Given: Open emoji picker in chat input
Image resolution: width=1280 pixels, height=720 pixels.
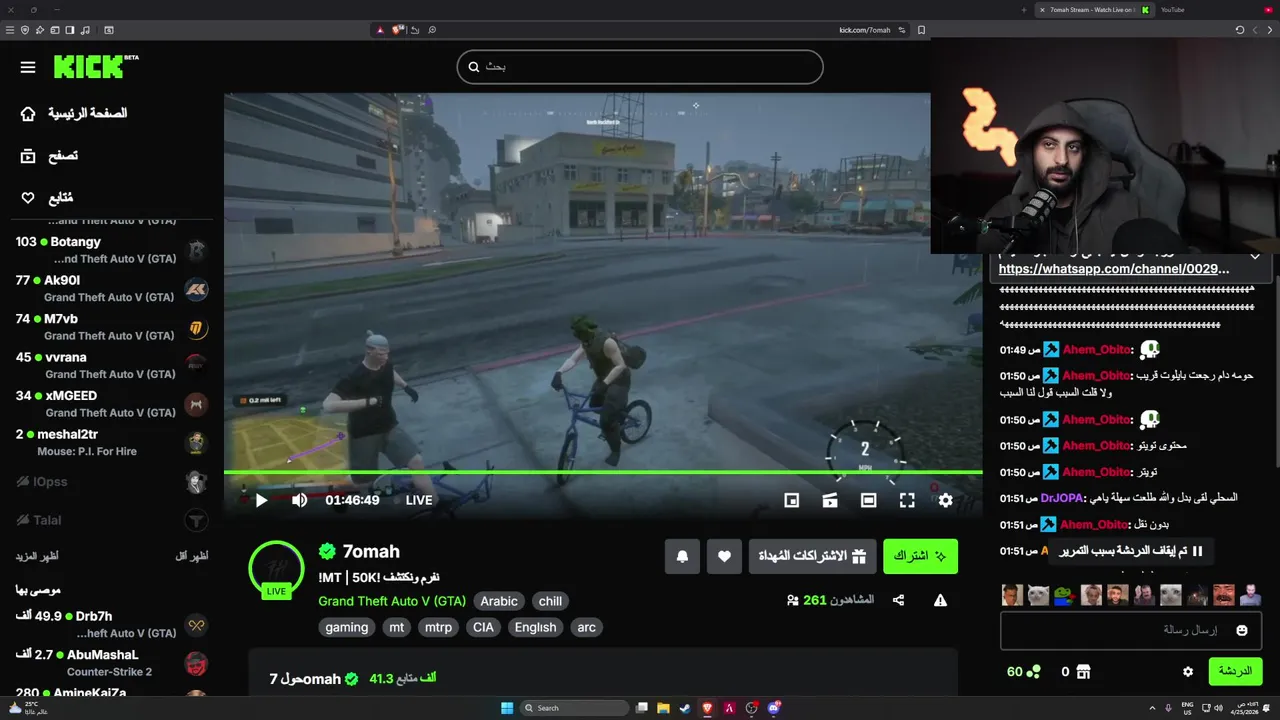Looking at the screenshot, I should click(1242, 630).
